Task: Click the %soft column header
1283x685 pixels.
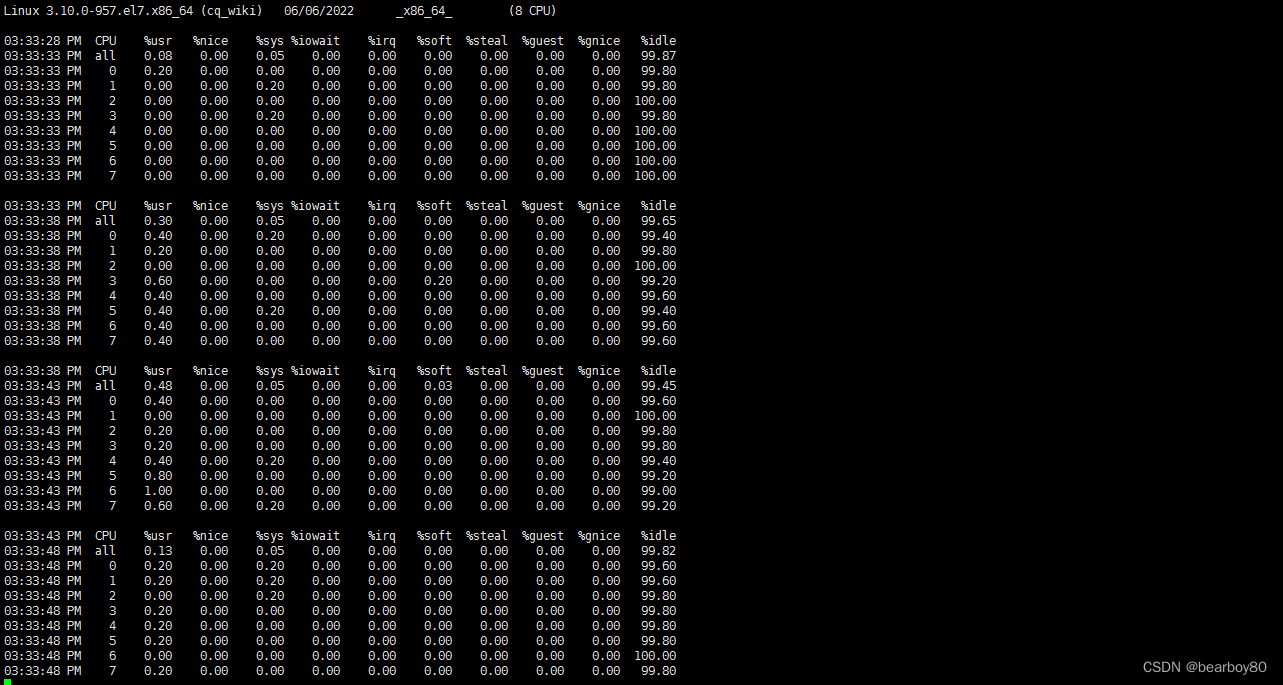Action: point(433,40)
